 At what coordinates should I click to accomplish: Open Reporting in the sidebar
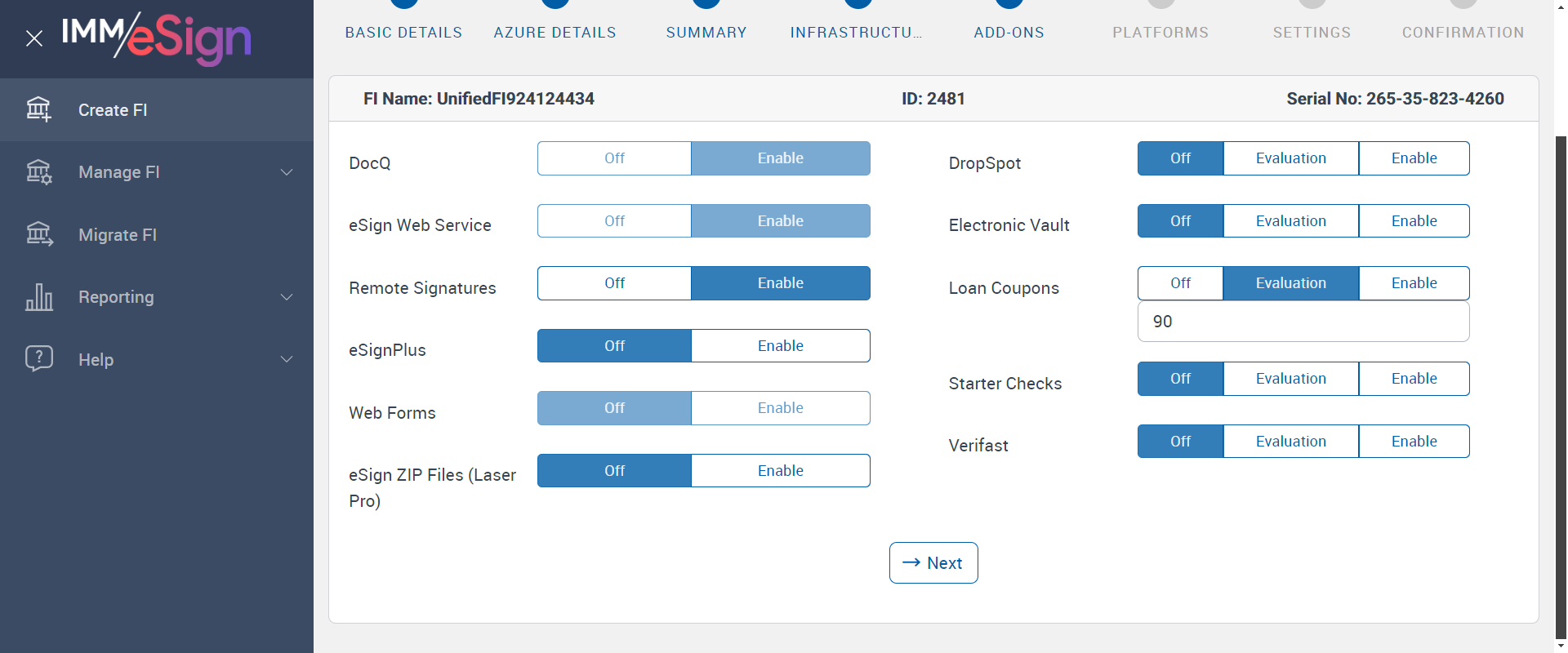point(157,297)
